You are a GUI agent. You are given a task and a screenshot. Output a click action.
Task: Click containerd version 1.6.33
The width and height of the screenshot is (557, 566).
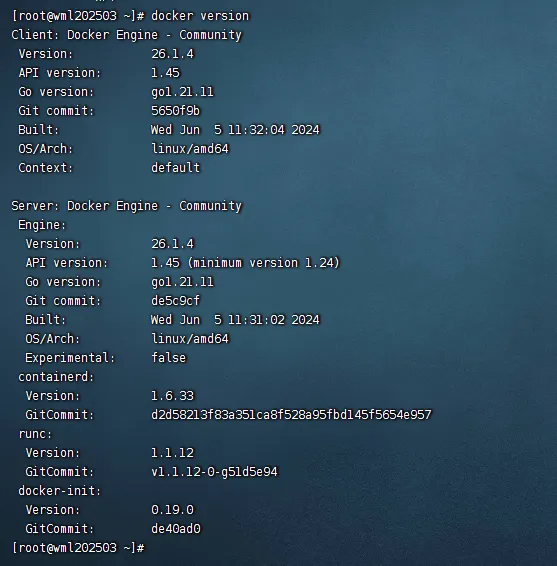[173, 396]
